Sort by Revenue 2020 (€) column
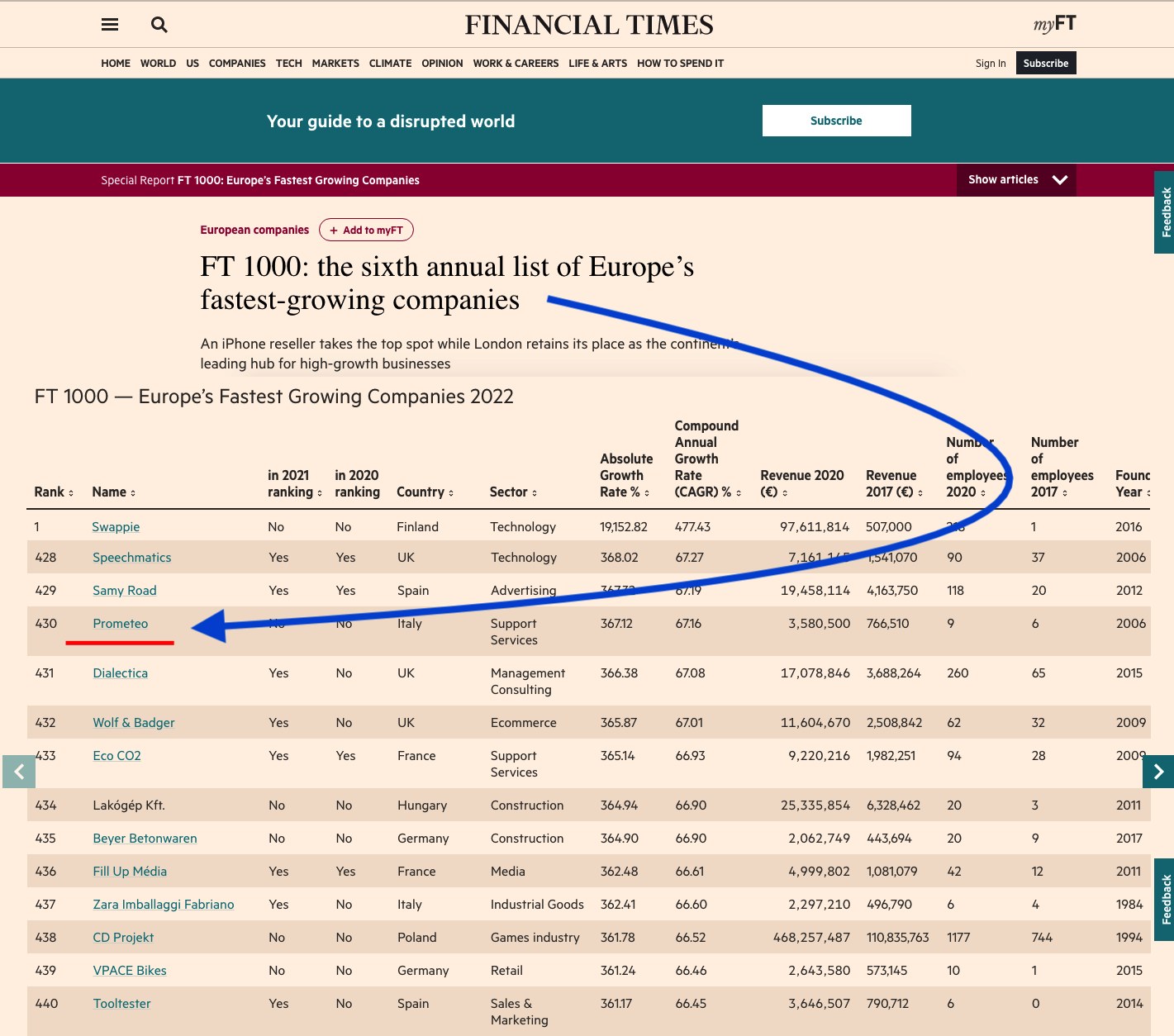 coord(785,493)
